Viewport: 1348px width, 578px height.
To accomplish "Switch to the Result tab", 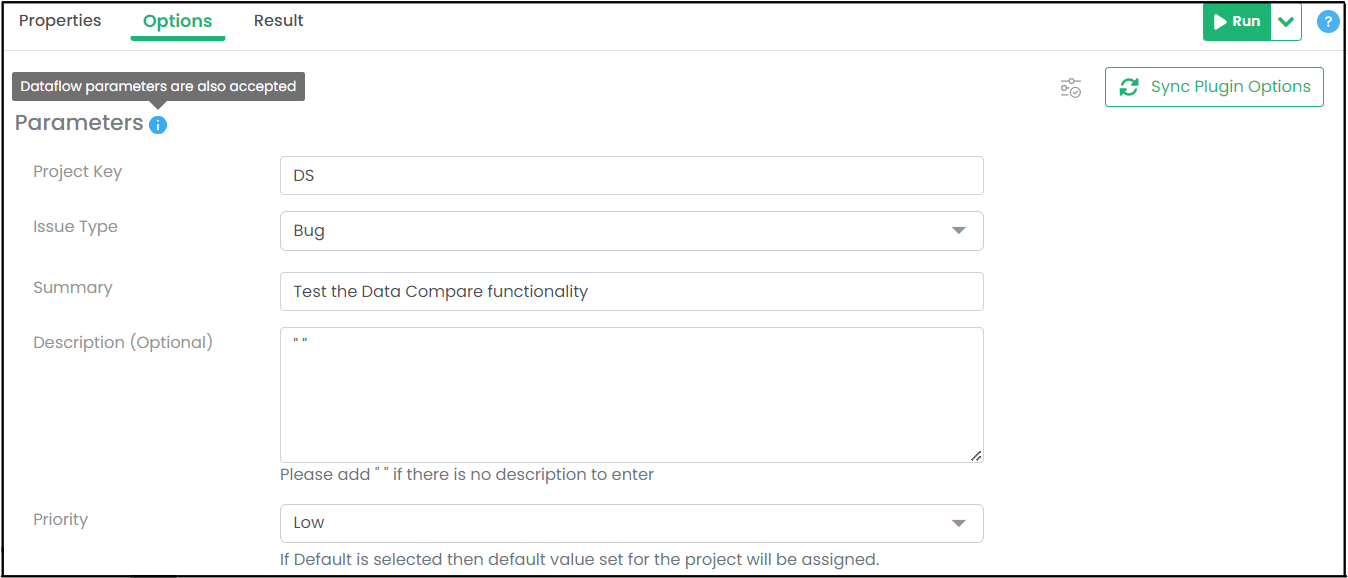I will (x=278, y=21).
